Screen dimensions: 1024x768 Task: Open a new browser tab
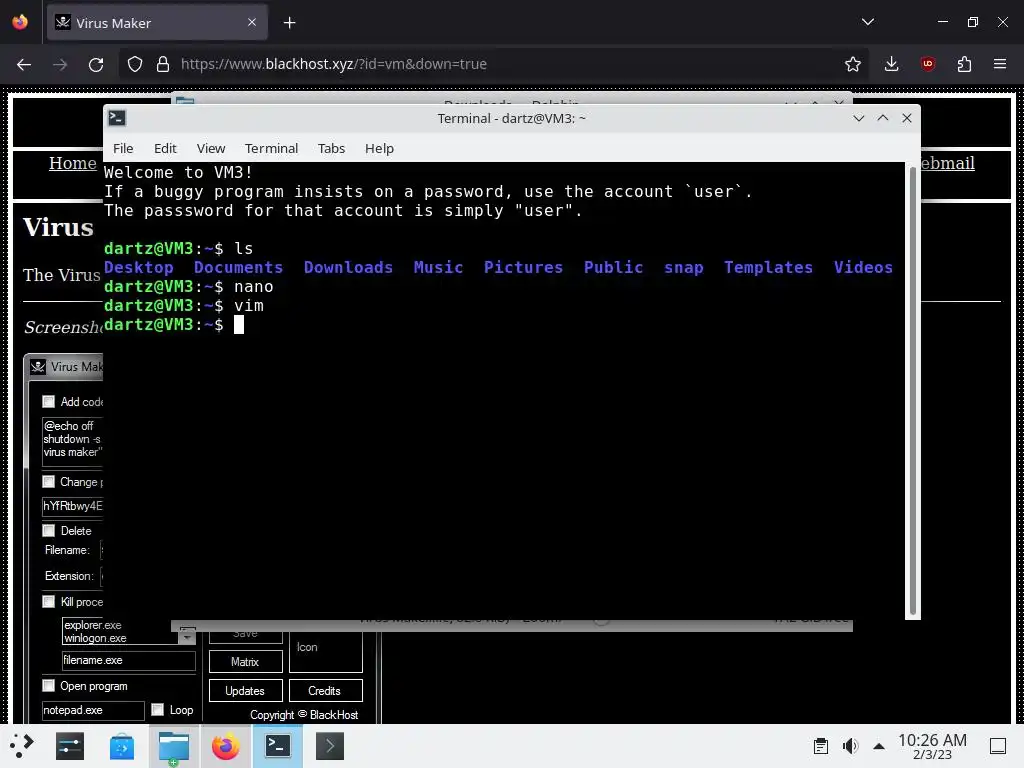[x=289, y=23]
